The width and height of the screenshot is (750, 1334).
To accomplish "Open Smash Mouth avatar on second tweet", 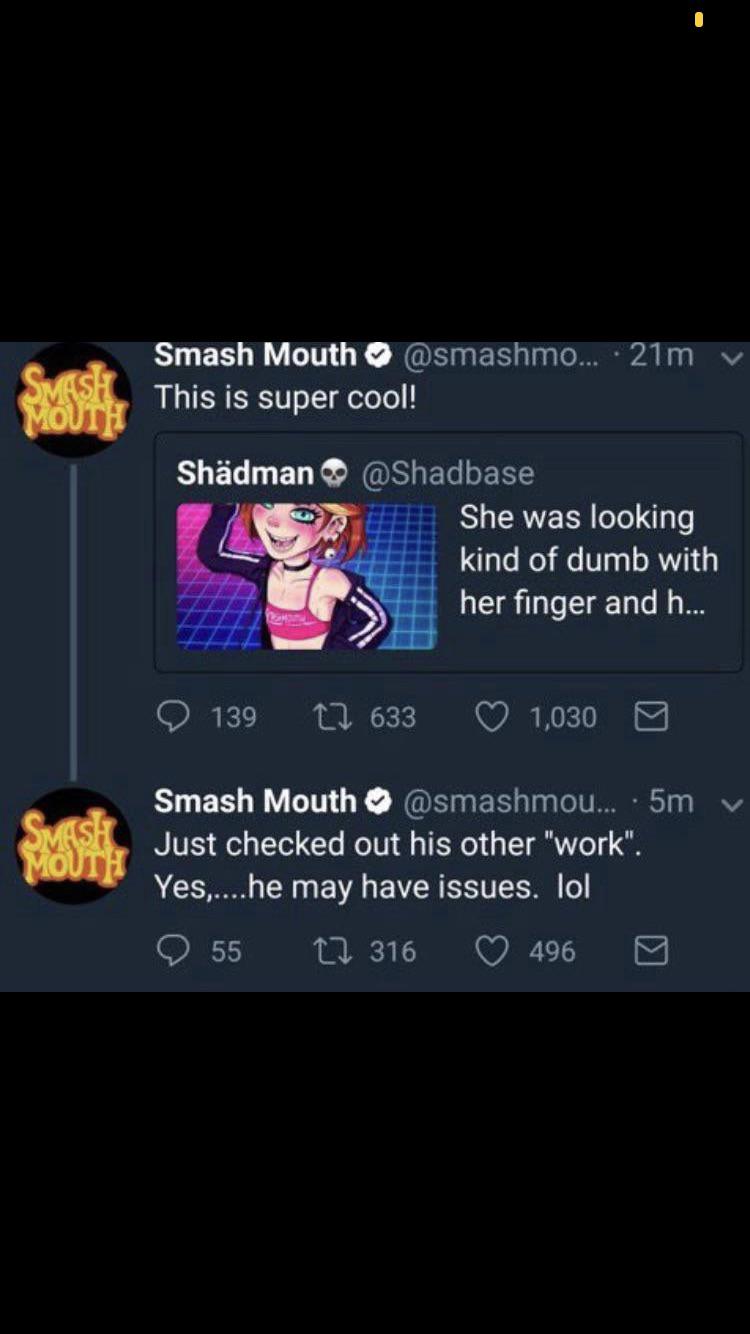I will click(x=73, y=845).
